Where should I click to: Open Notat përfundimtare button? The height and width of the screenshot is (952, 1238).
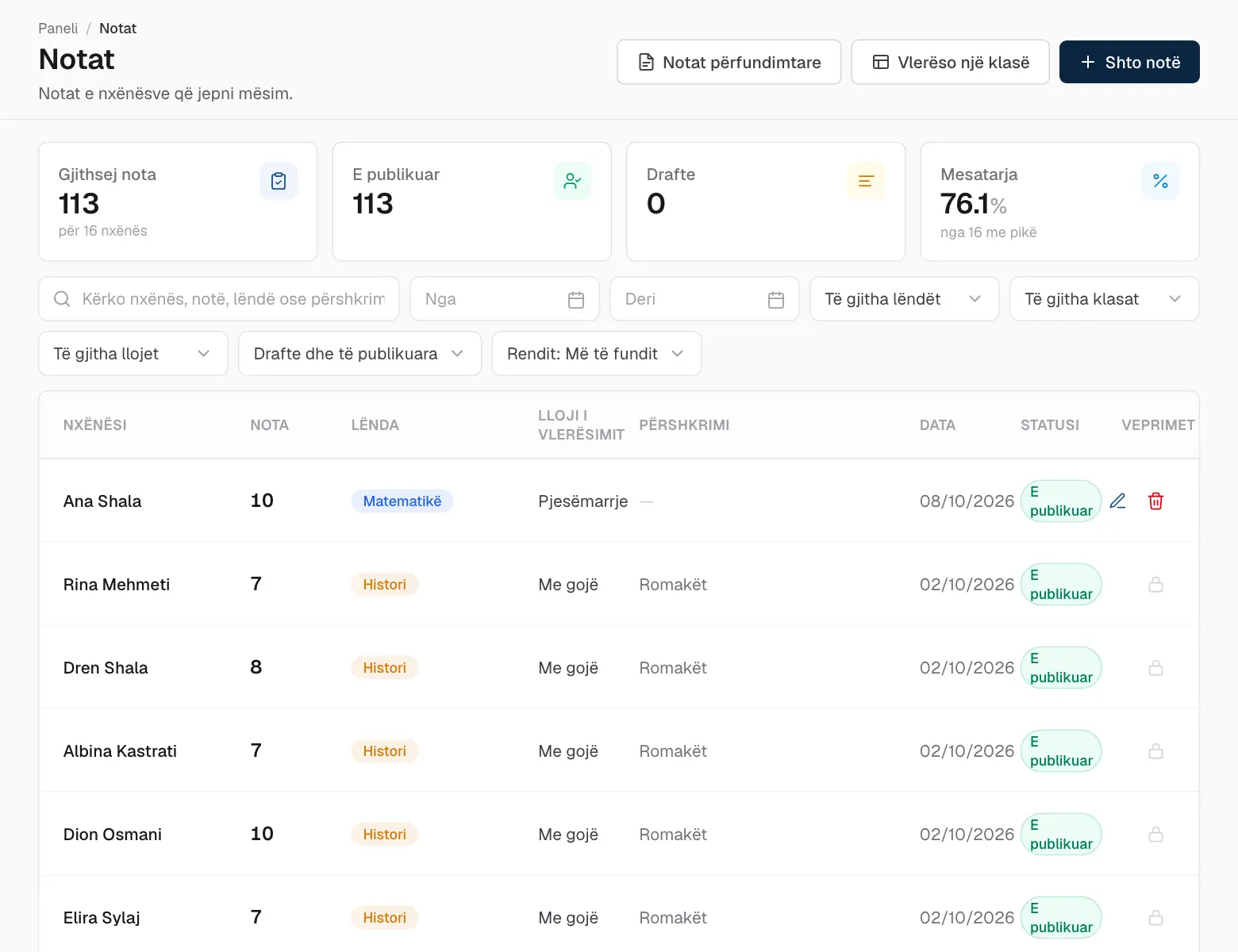pyautogui.click(x=729, y=62)
